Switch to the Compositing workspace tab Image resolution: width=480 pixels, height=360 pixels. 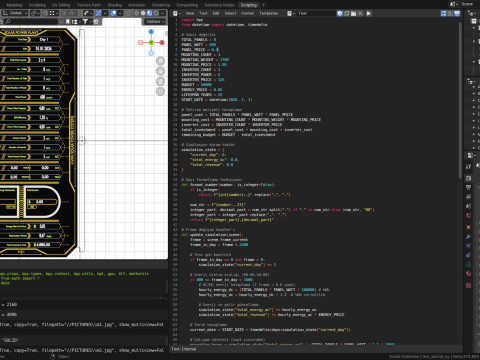pos(187,5)
